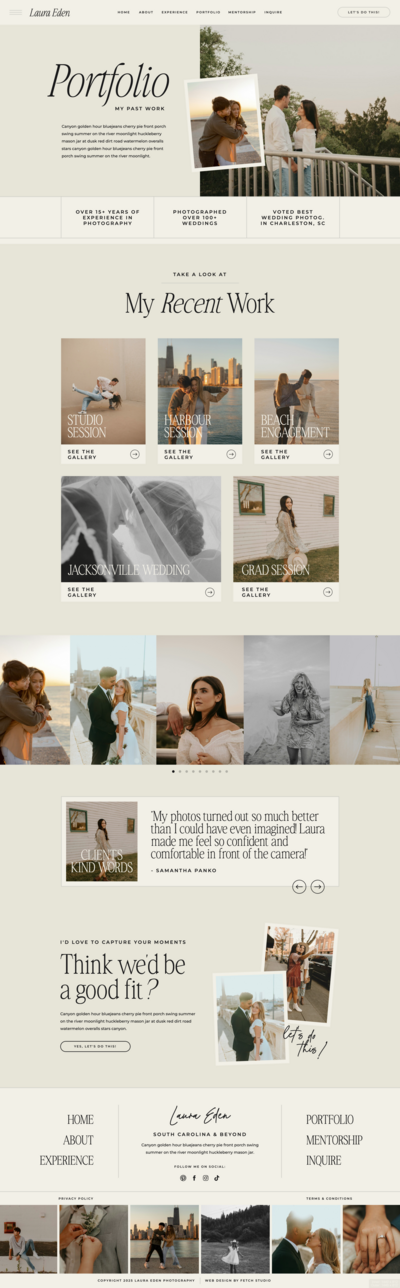Open the TikTok social icon
The image size is (400, 1288).
tap(217, 1178)
